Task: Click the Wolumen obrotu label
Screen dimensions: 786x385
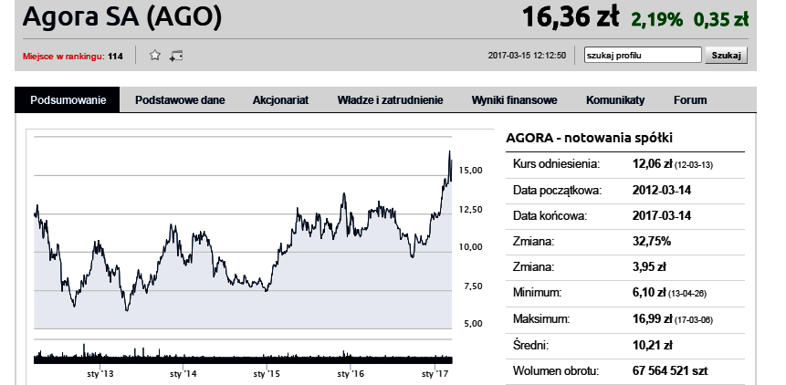Action: [x=555, y=371]
